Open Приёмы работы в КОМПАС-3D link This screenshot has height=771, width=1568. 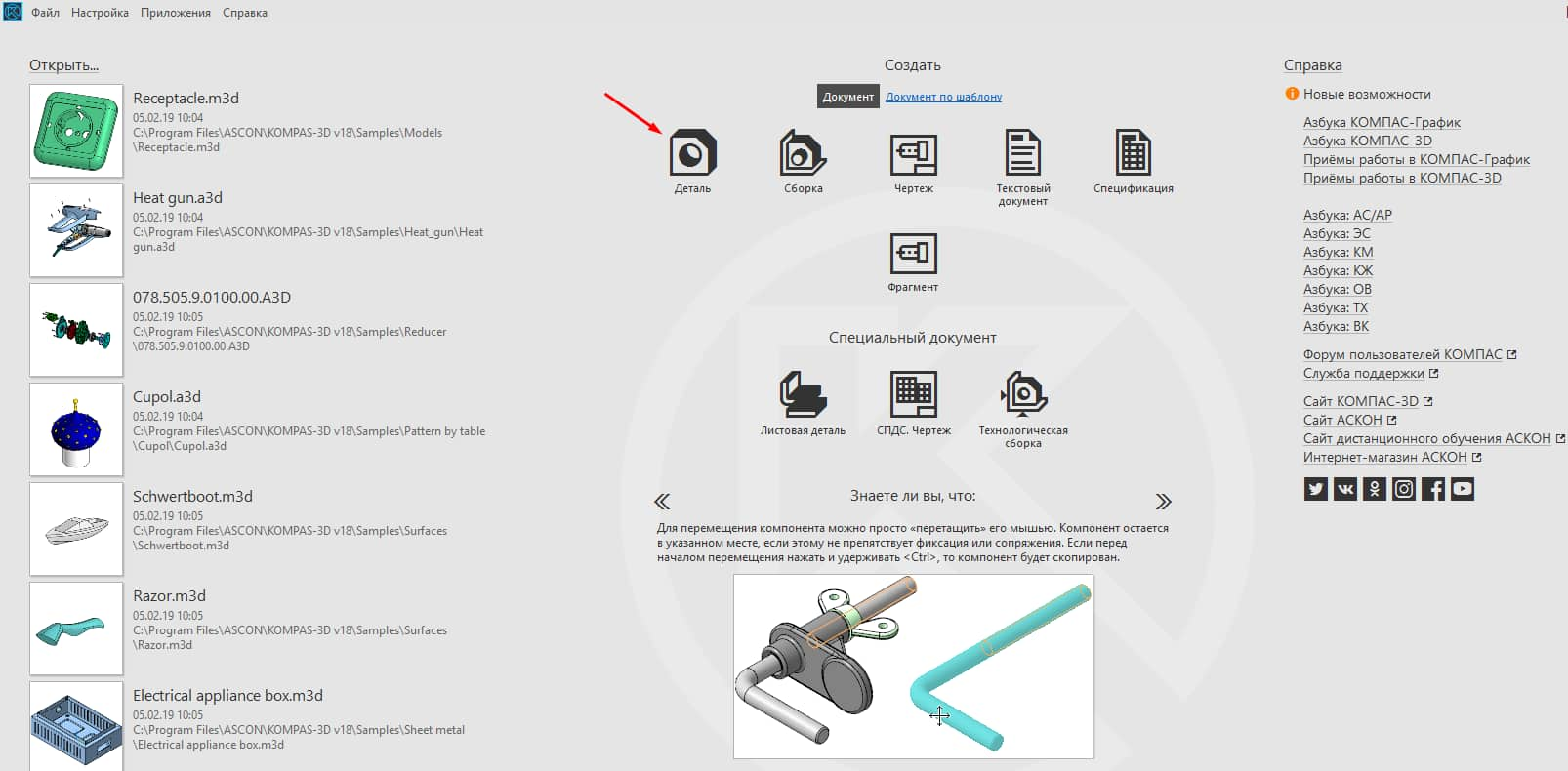click(x=1402, y=178)
